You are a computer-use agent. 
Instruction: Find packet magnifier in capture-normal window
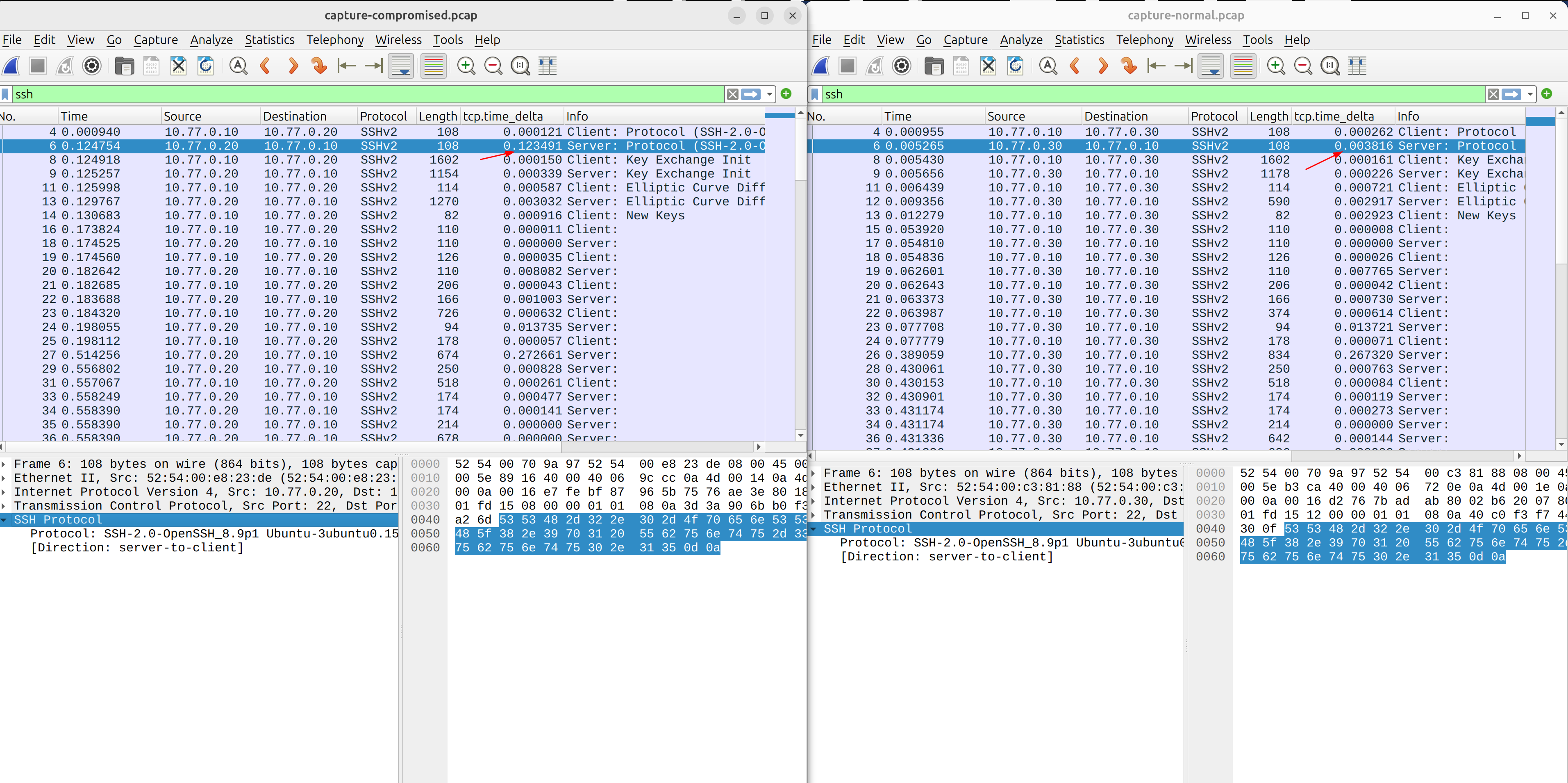coord(1048,66)
